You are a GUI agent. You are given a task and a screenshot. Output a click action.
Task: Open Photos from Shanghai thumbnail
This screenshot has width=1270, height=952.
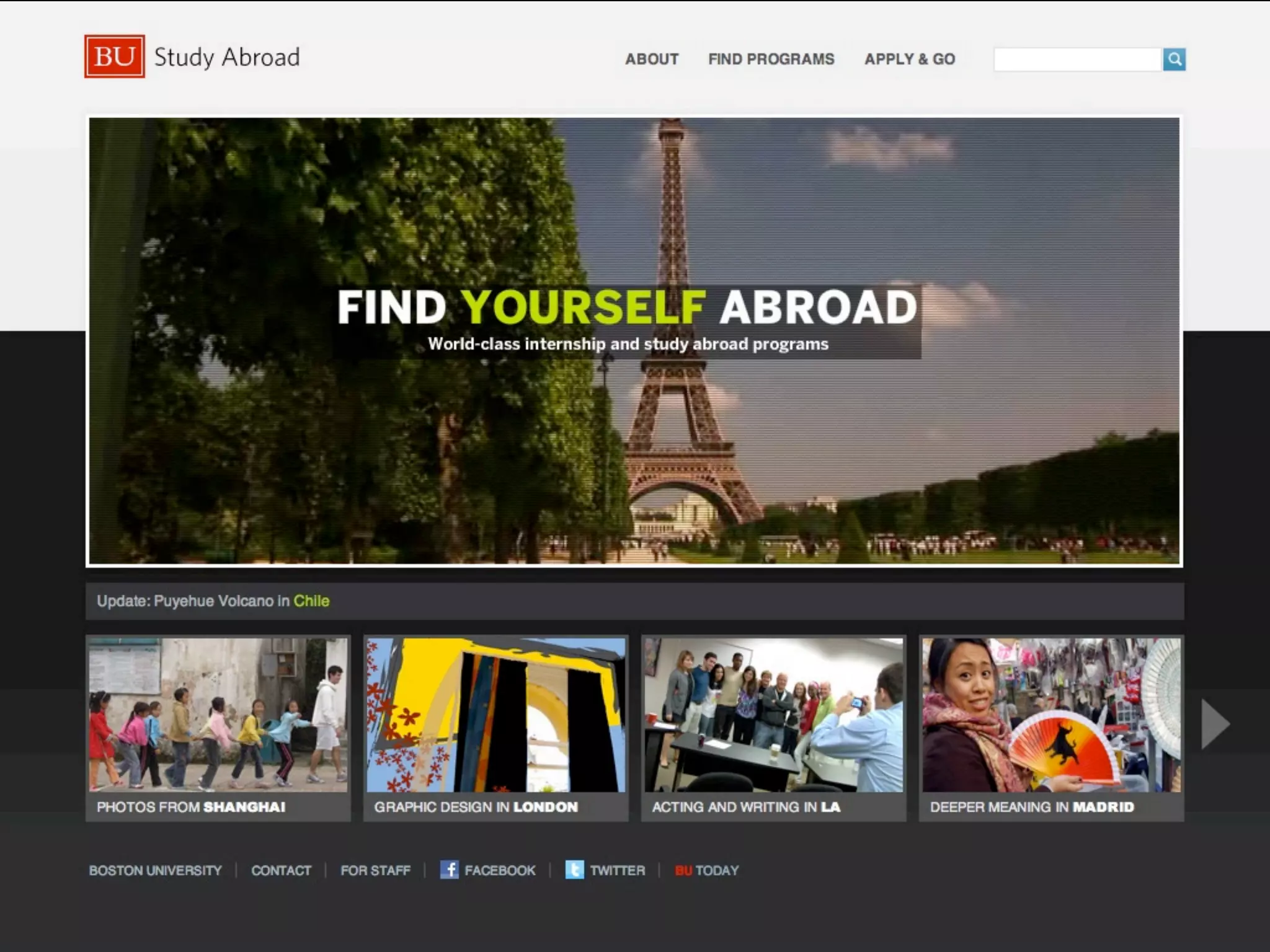tap(218, 715)
